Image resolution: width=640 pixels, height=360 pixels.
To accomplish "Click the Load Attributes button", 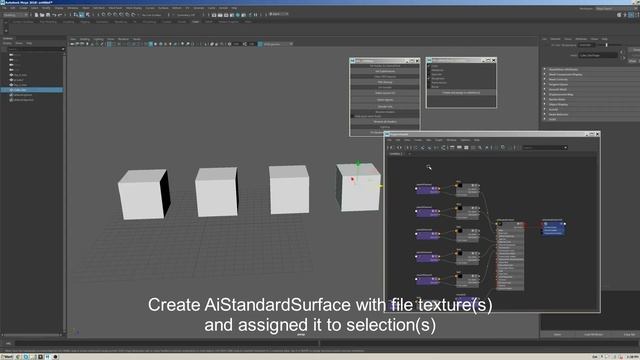I will tap(593, 334).
